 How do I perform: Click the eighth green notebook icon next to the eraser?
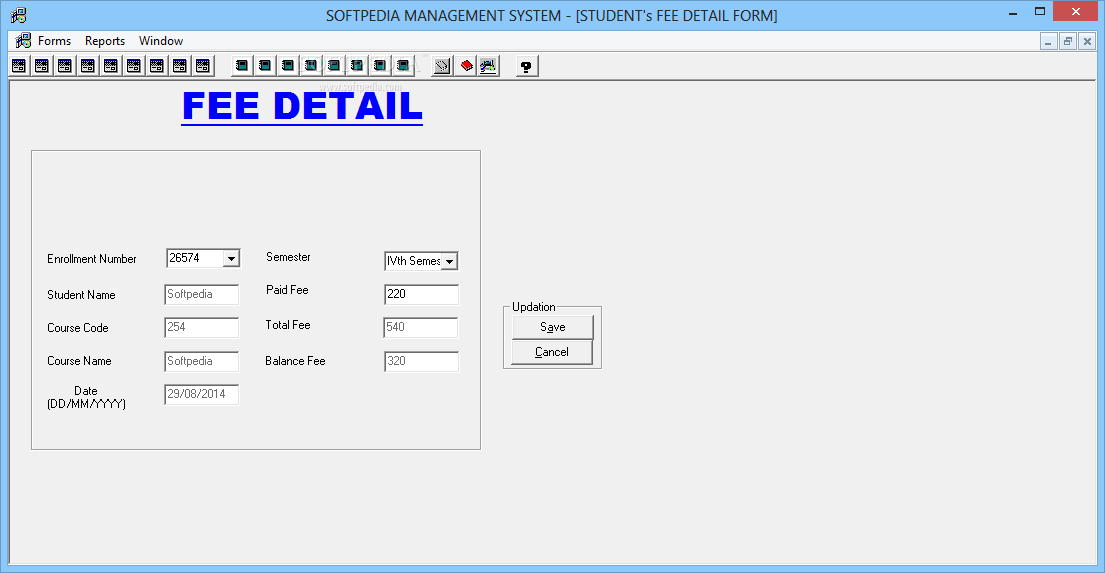(403, 66)
